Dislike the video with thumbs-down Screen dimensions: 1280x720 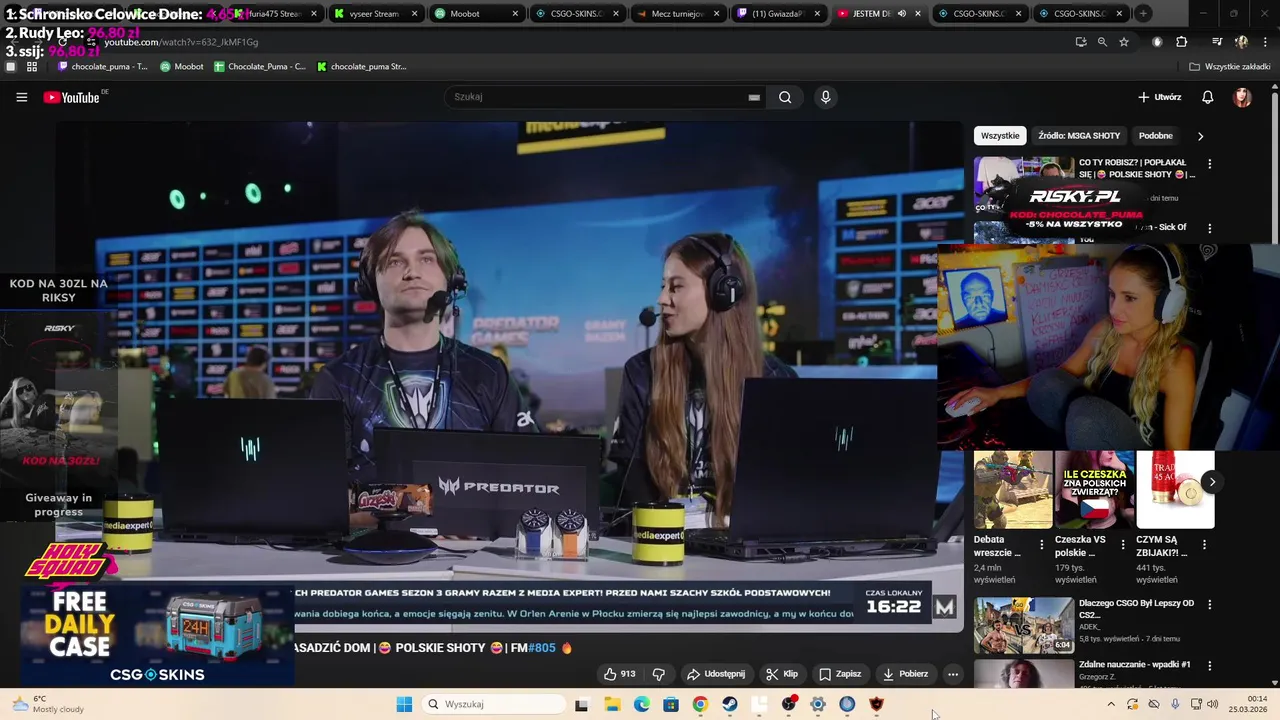(x=658, y=674)
